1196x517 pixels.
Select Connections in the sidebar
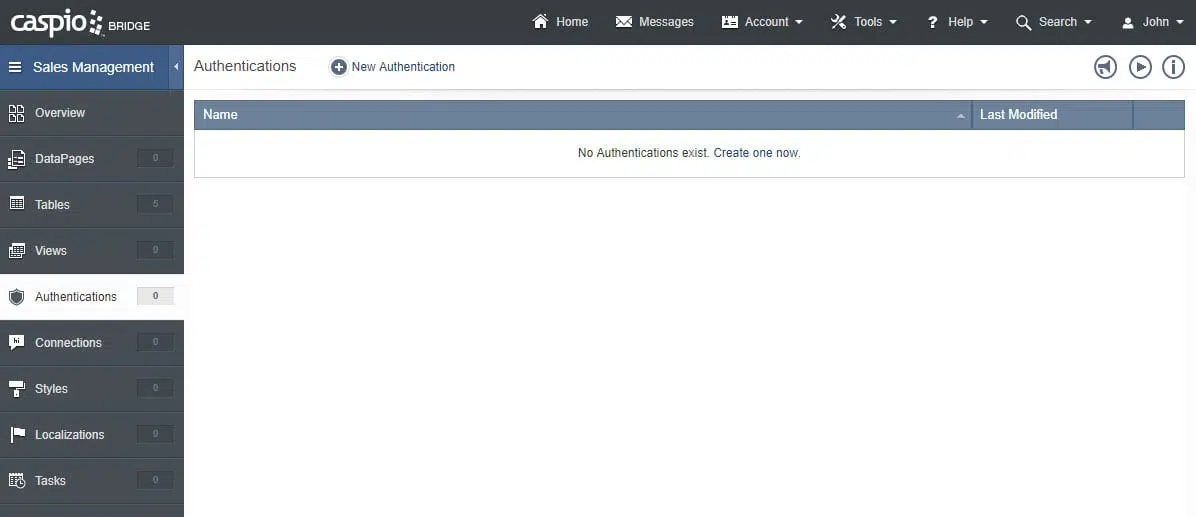point(68,343)
